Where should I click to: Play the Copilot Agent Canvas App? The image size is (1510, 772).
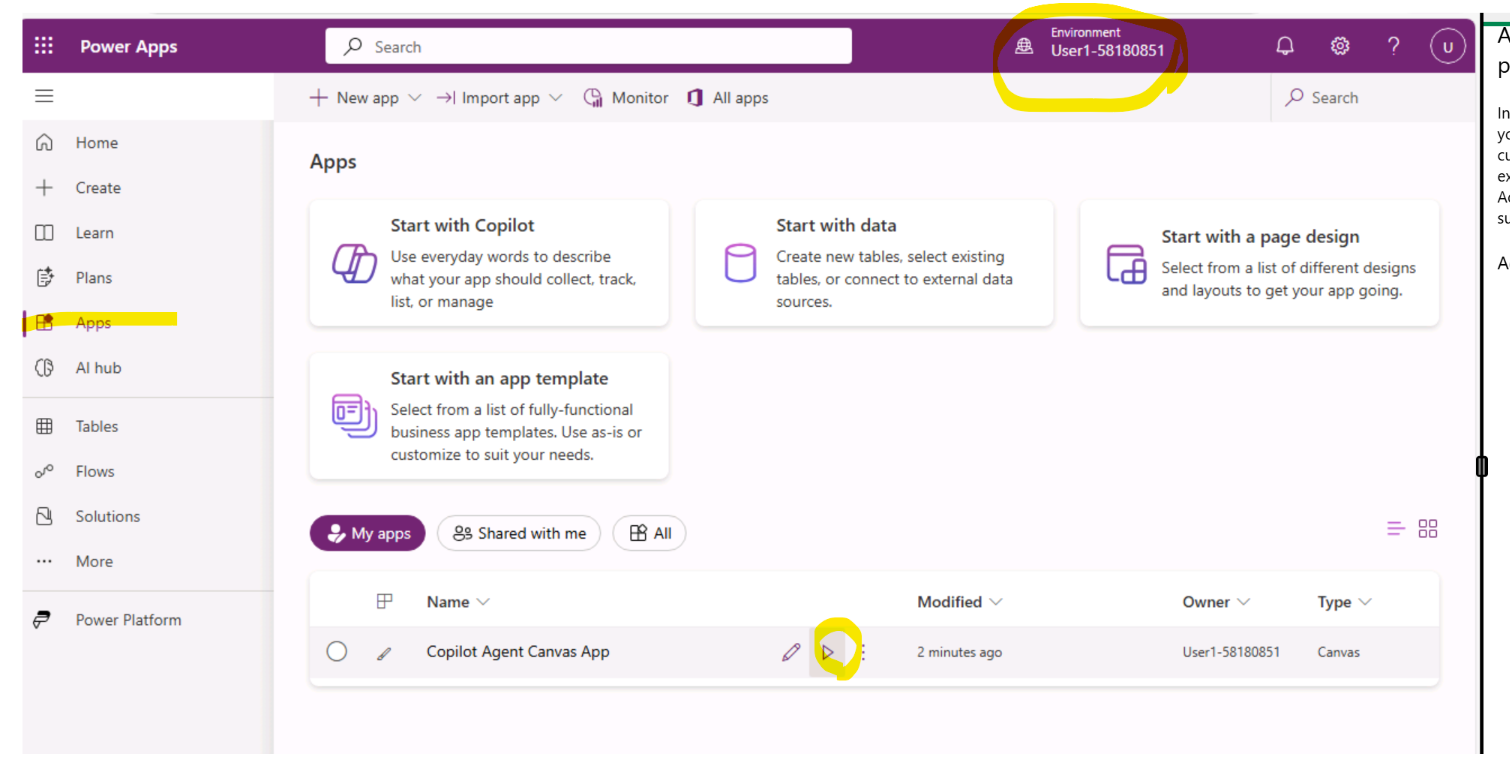point(828,652)
